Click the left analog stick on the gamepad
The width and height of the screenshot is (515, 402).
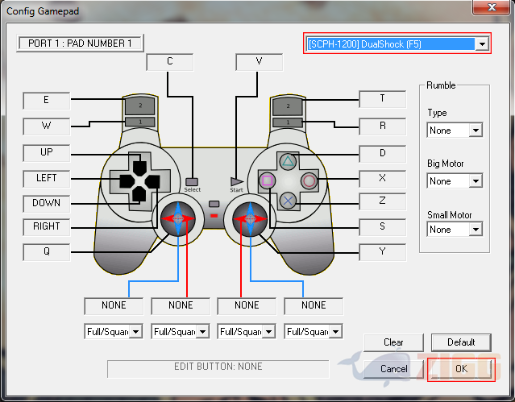pos(178,219)
